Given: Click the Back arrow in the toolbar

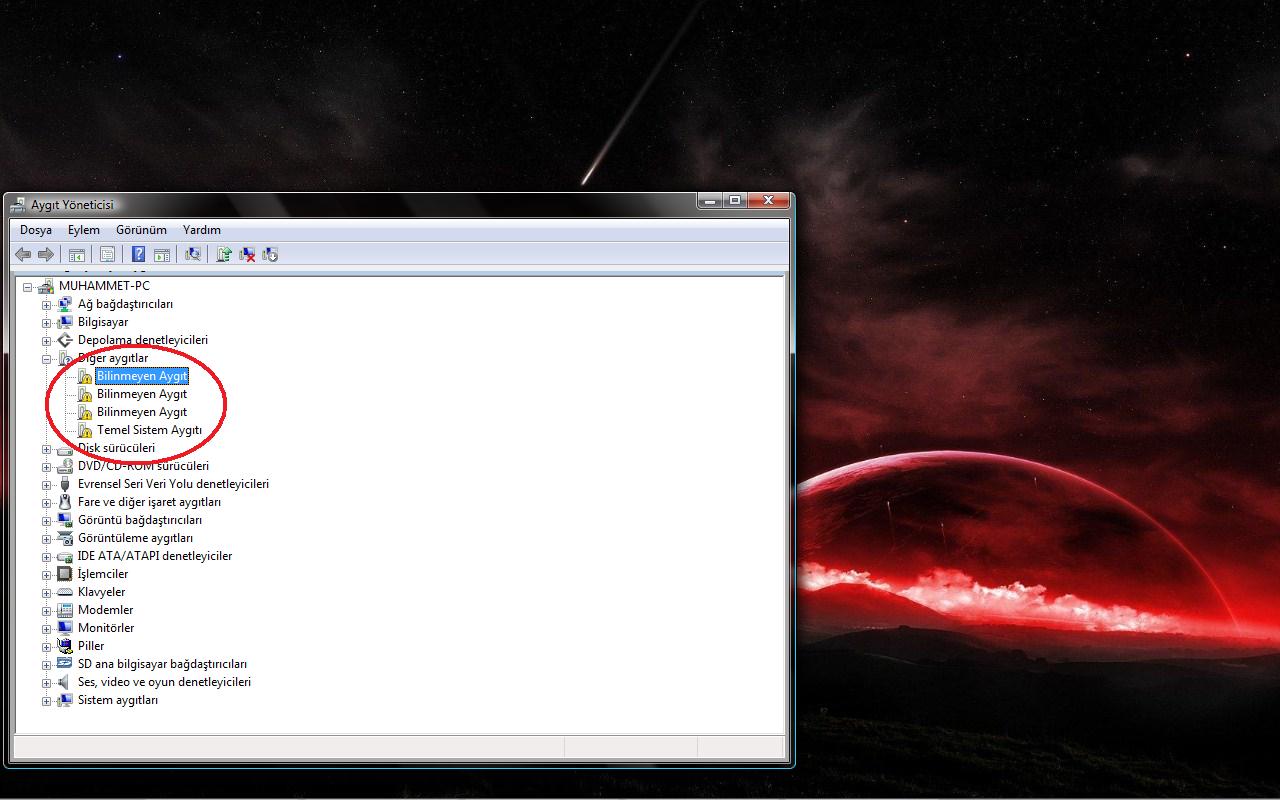Looking at the screenshot, I should [x=23, y=255].
